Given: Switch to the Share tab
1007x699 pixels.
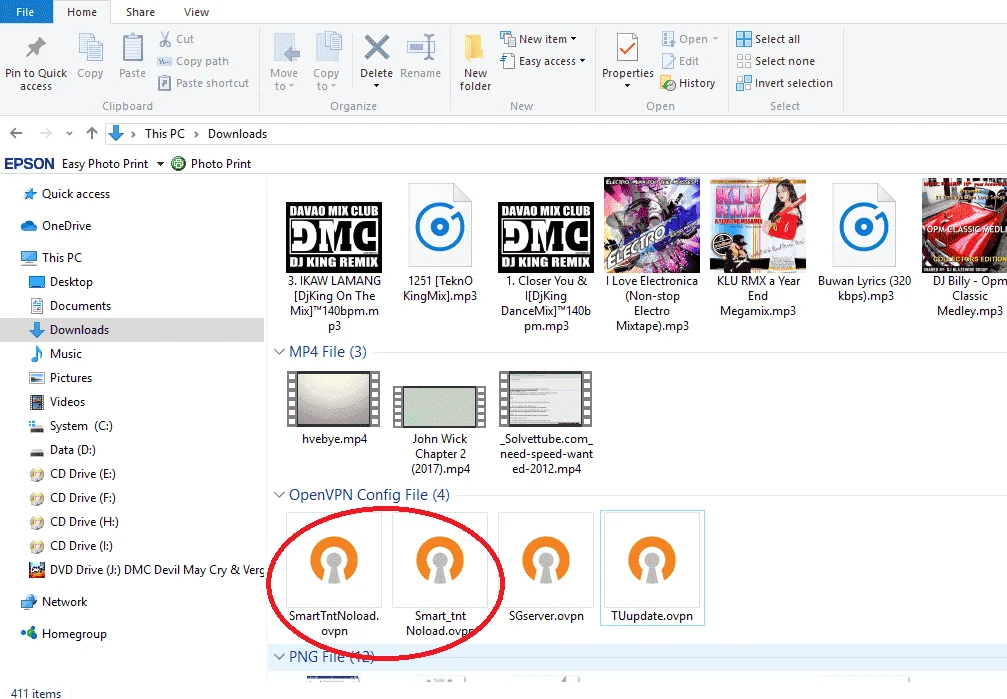Looking at the screenshot, I should pos(140,12).
